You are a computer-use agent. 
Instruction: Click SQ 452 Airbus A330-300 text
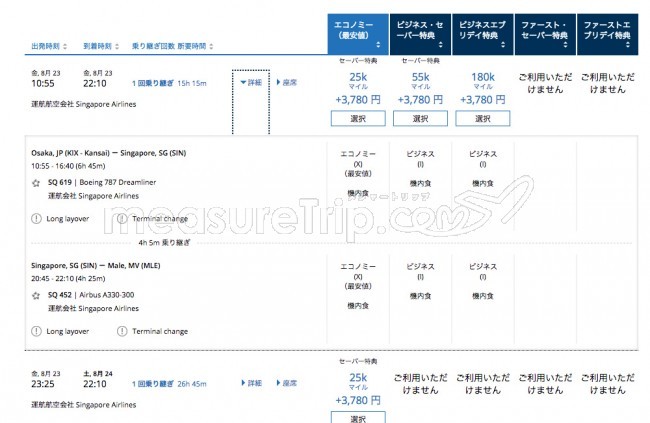(x=91, y=295)
